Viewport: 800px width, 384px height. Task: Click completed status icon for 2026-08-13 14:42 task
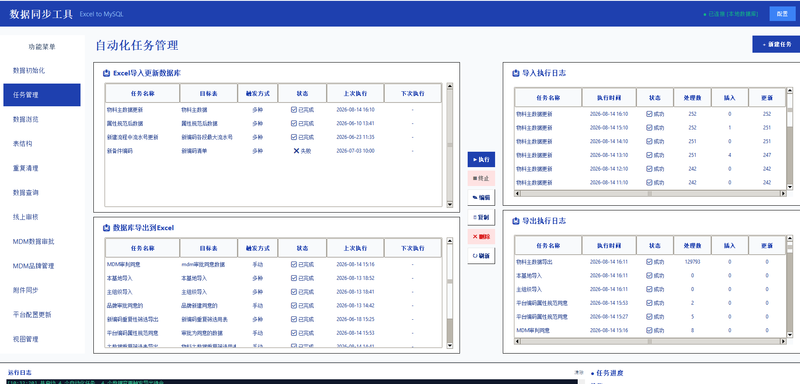(293, 306)
